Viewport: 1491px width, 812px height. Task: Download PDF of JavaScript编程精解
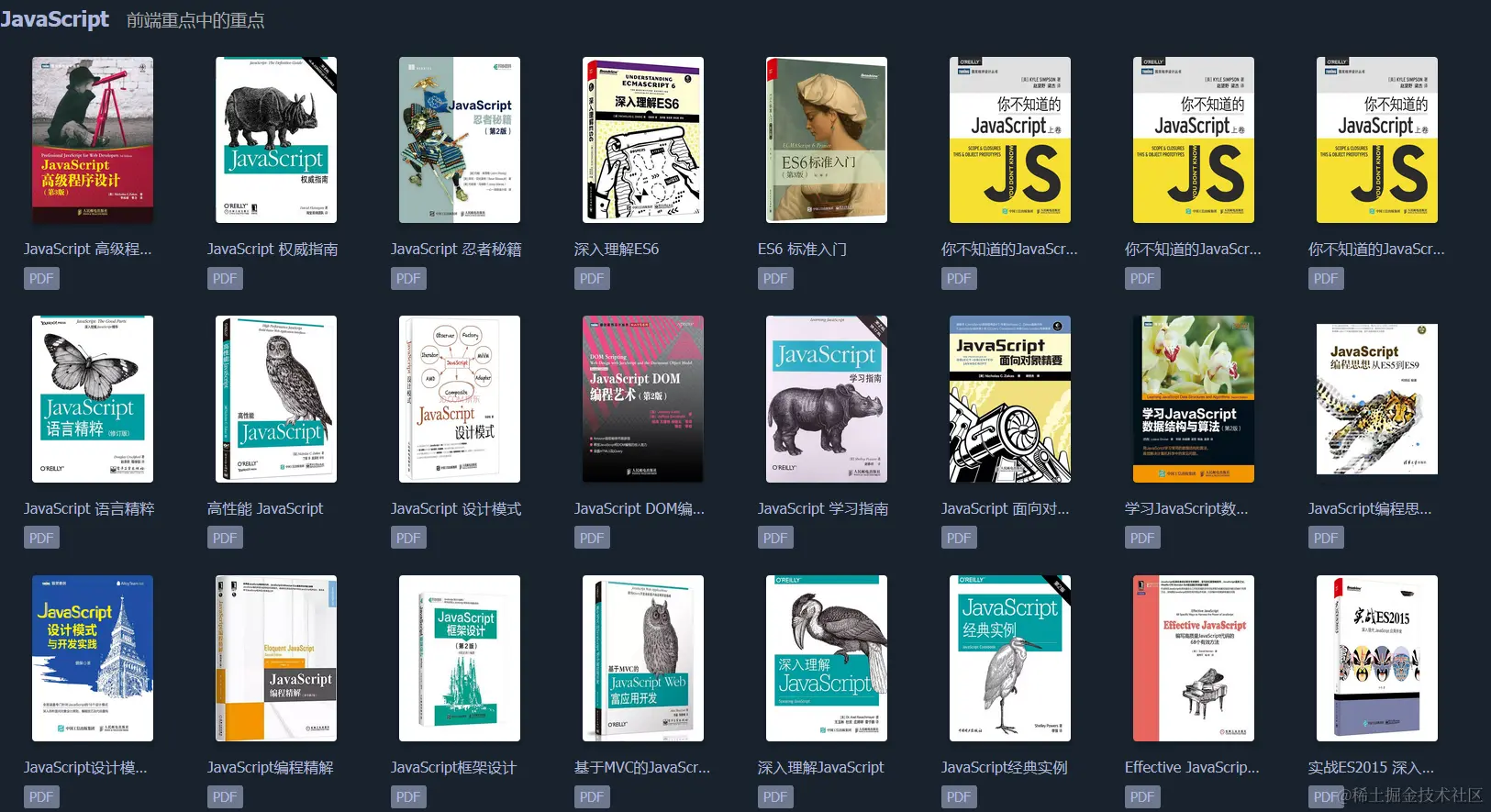[225, 796]
